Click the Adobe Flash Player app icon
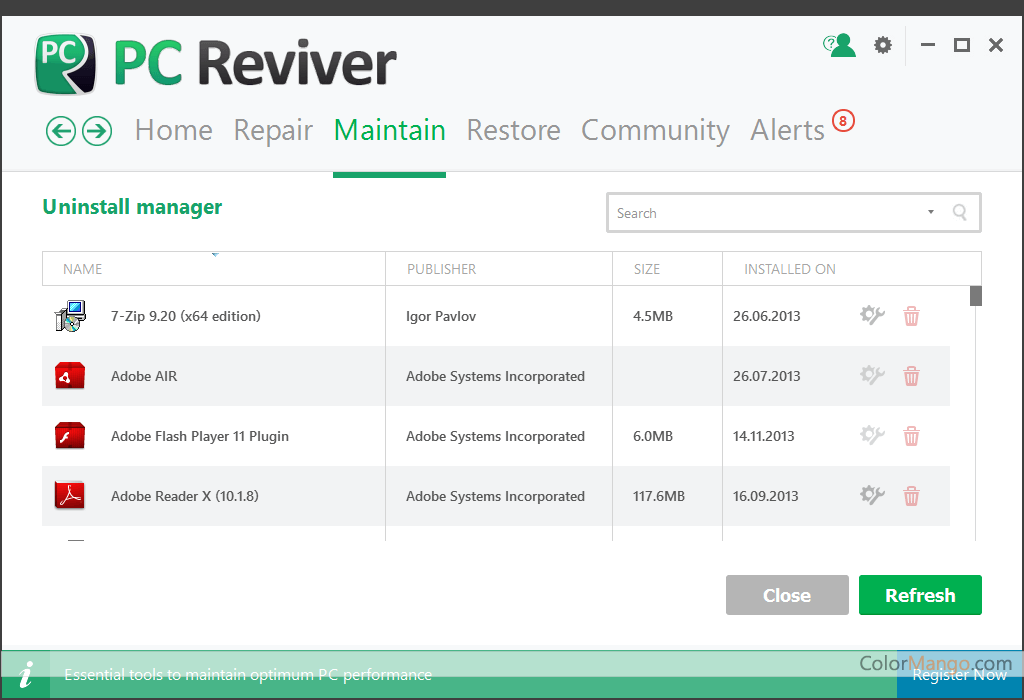This screenshot has width=1024, height=700. click(70, 436)
